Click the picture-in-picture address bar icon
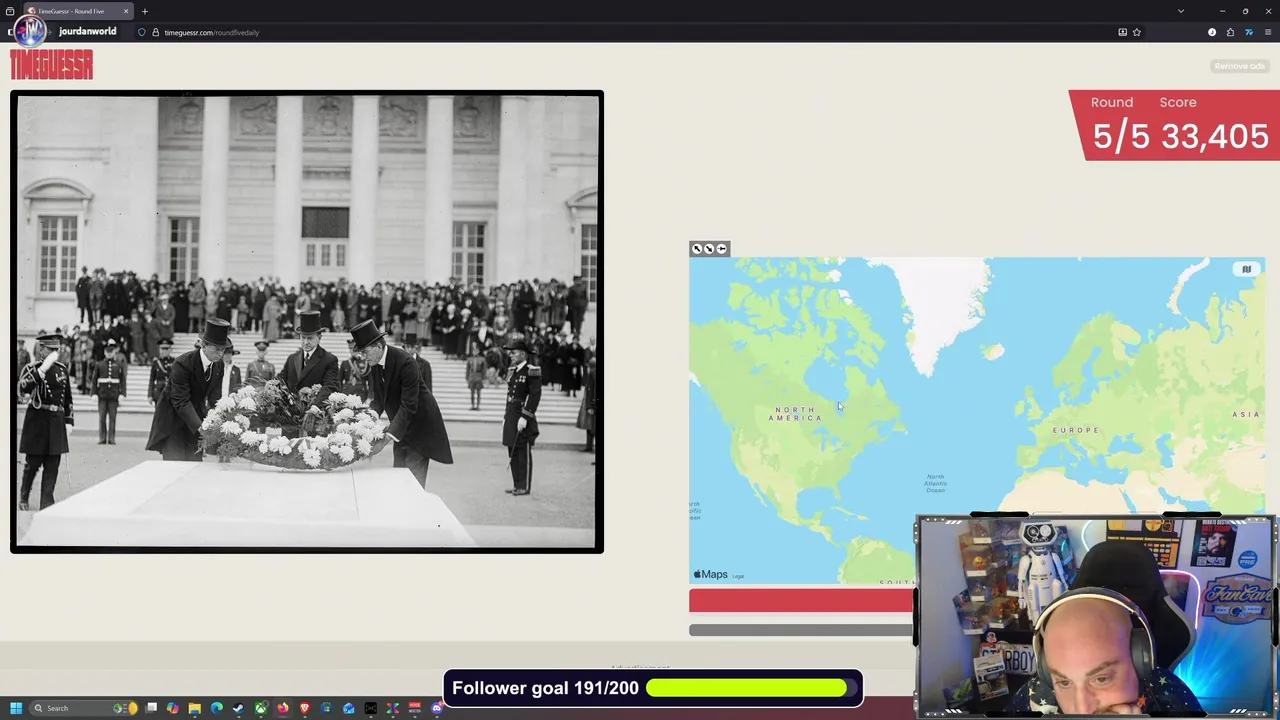This screenshot has width=1280, height=720. tap(1122, 32)
